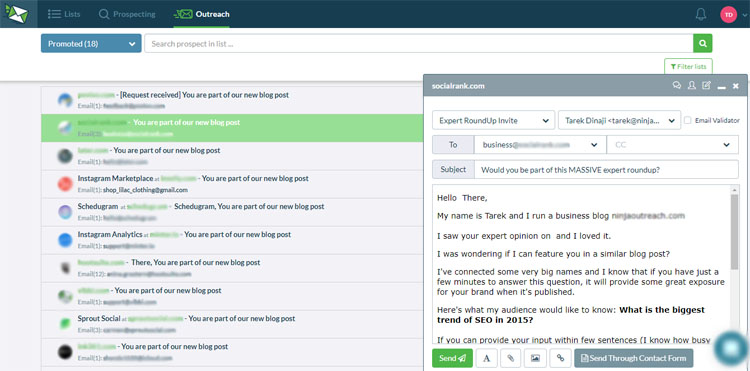This screenshot has width=750, height=371.
Task: Expand the CC dropdown
Action: click(673, 144)
